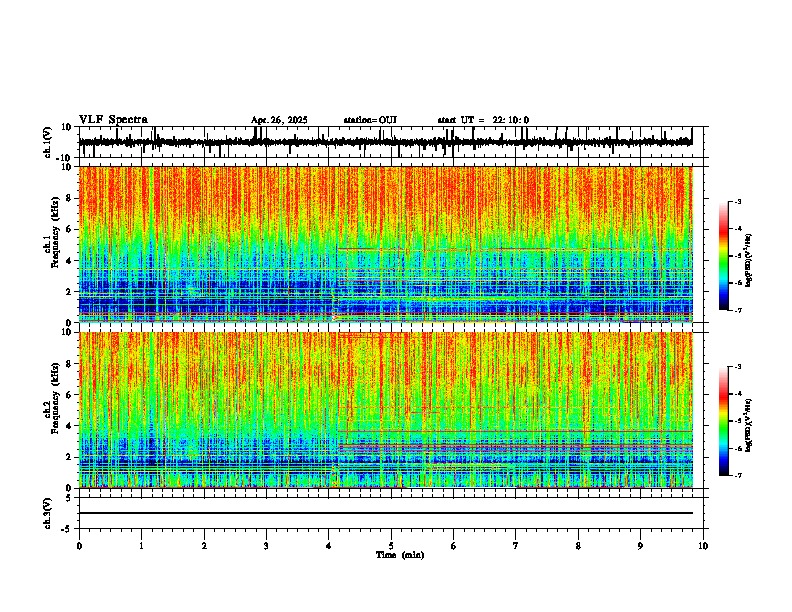Click time-axis tick label "0"
Viewport: 792px width, 612px height.
[x=79, y=546]
